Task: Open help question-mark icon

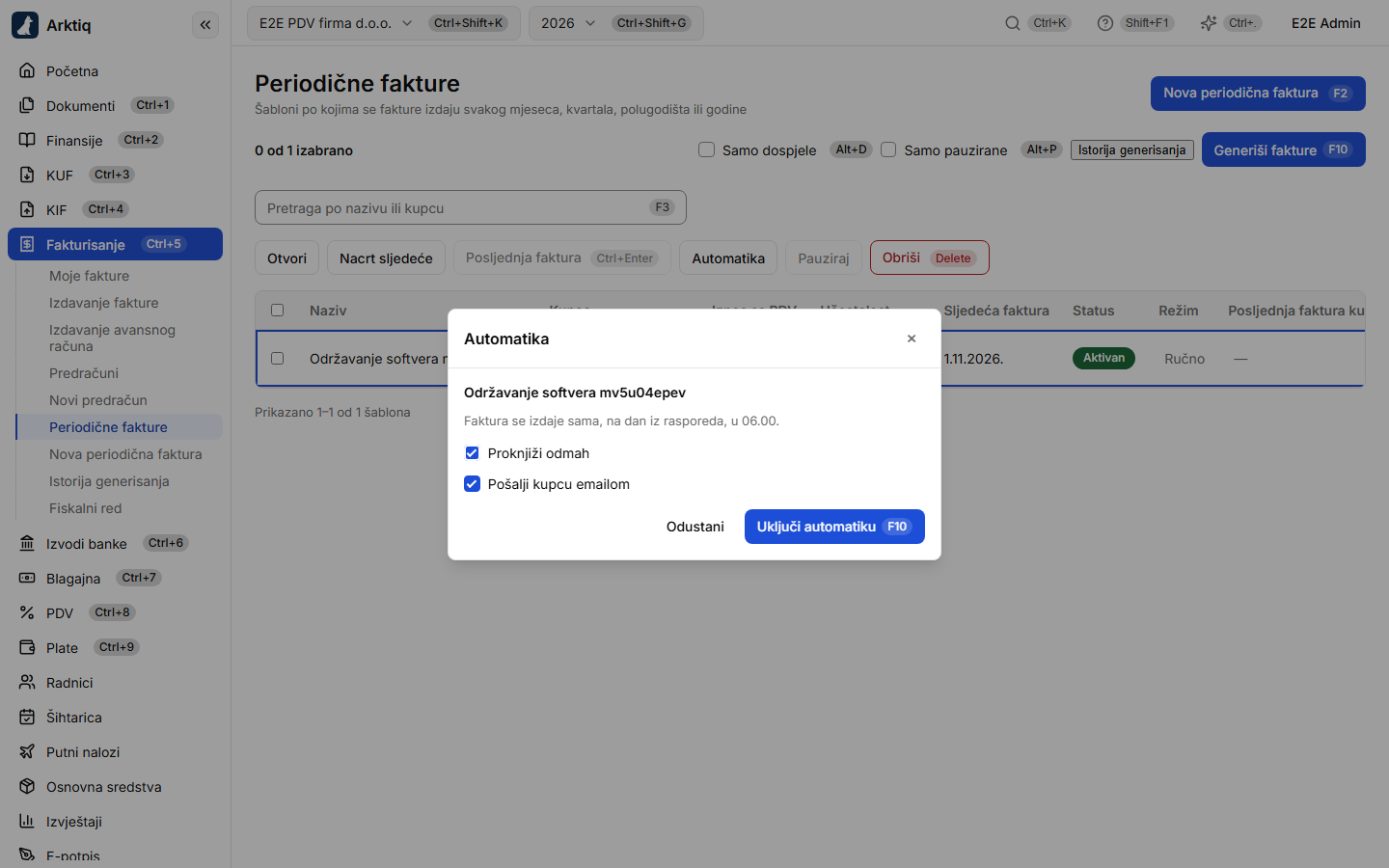Action: click(x=1105, y=23)
